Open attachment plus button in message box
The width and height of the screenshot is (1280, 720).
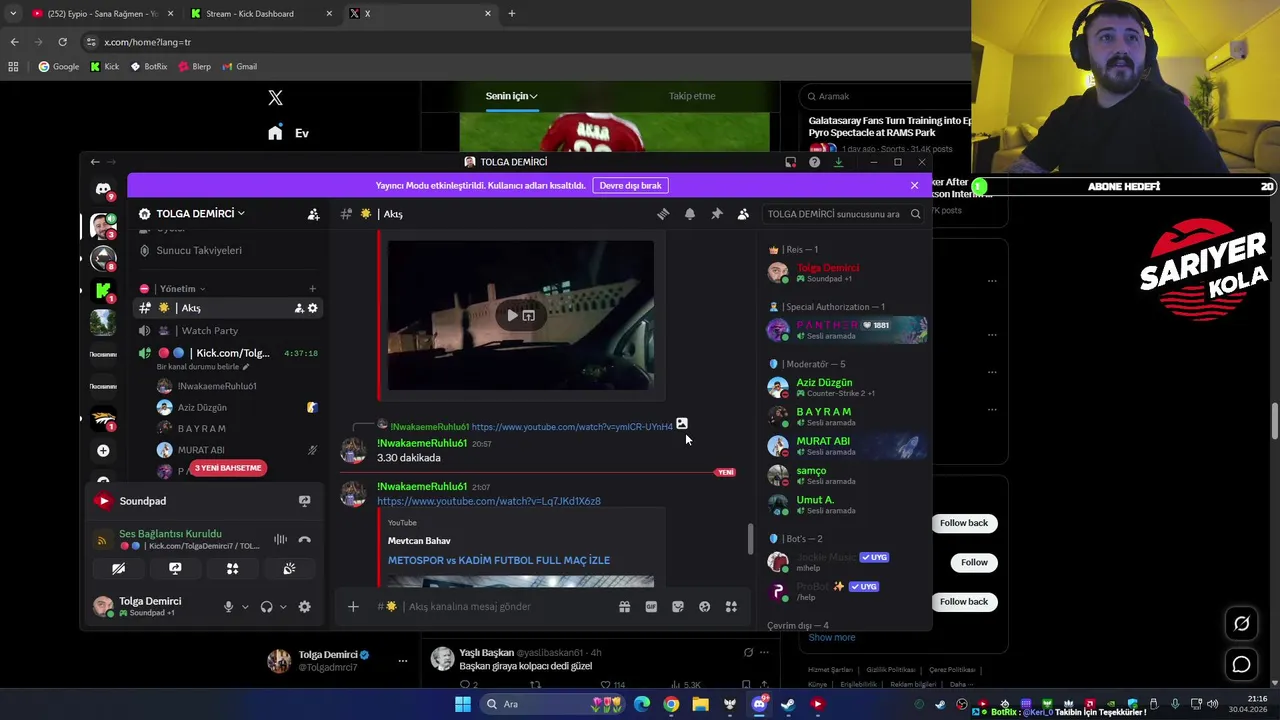tap(353, 607)
